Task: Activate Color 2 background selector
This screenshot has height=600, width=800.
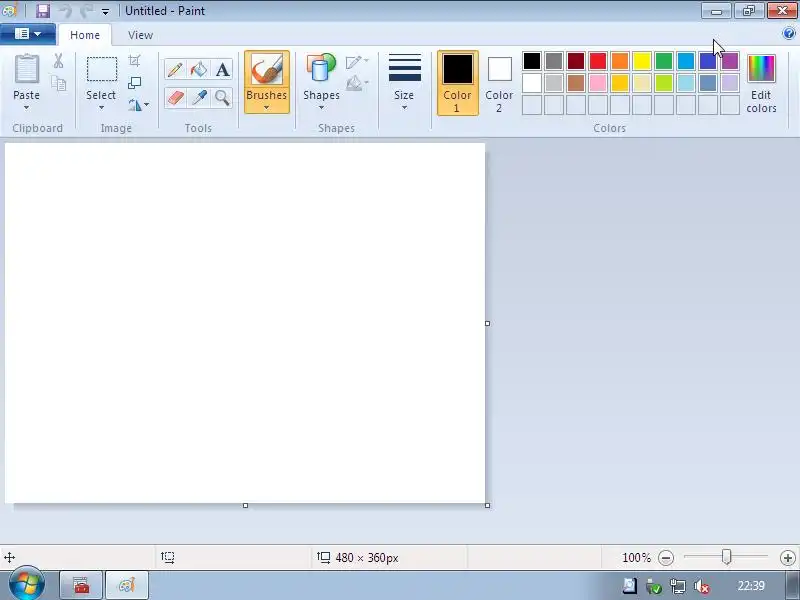Action: 499,84
